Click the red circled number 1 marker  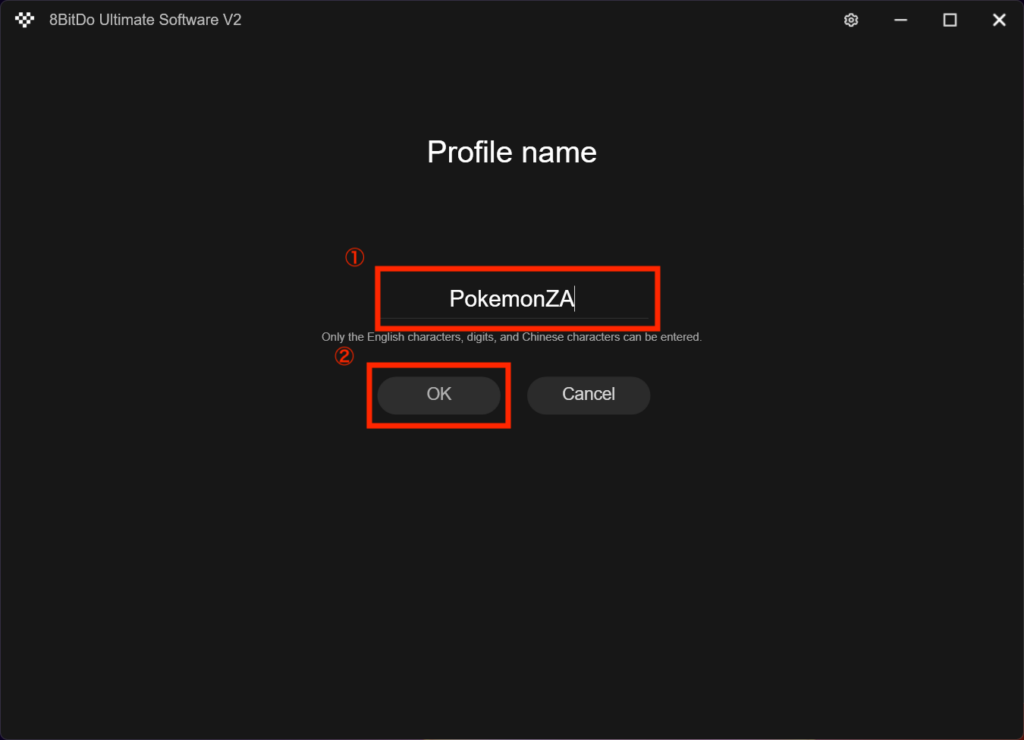[354, 257]
